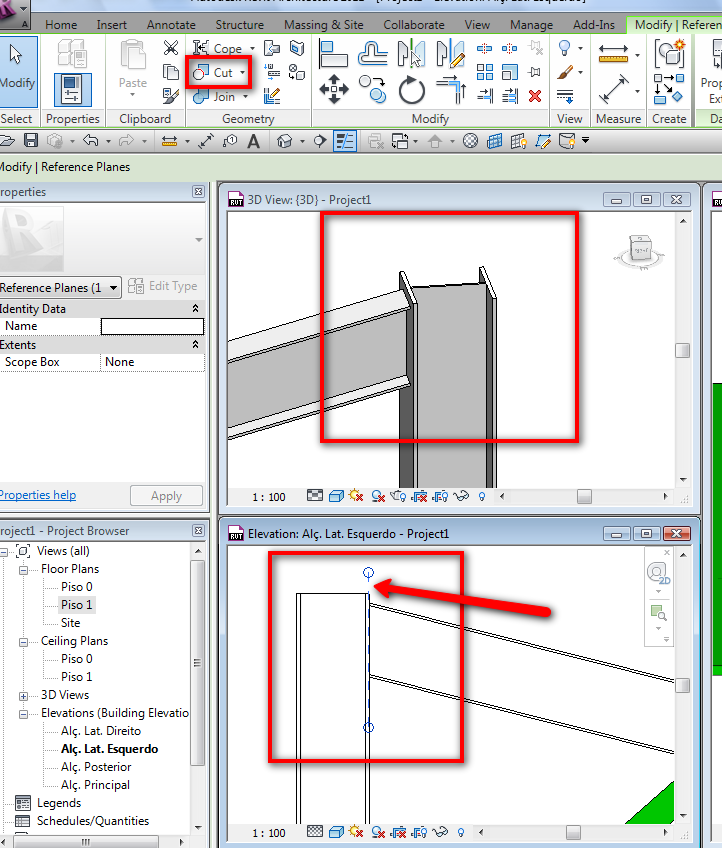This screenshot has height=848, width=722.
Task: Close the Project Browser panel
Action: click(198, 531)
